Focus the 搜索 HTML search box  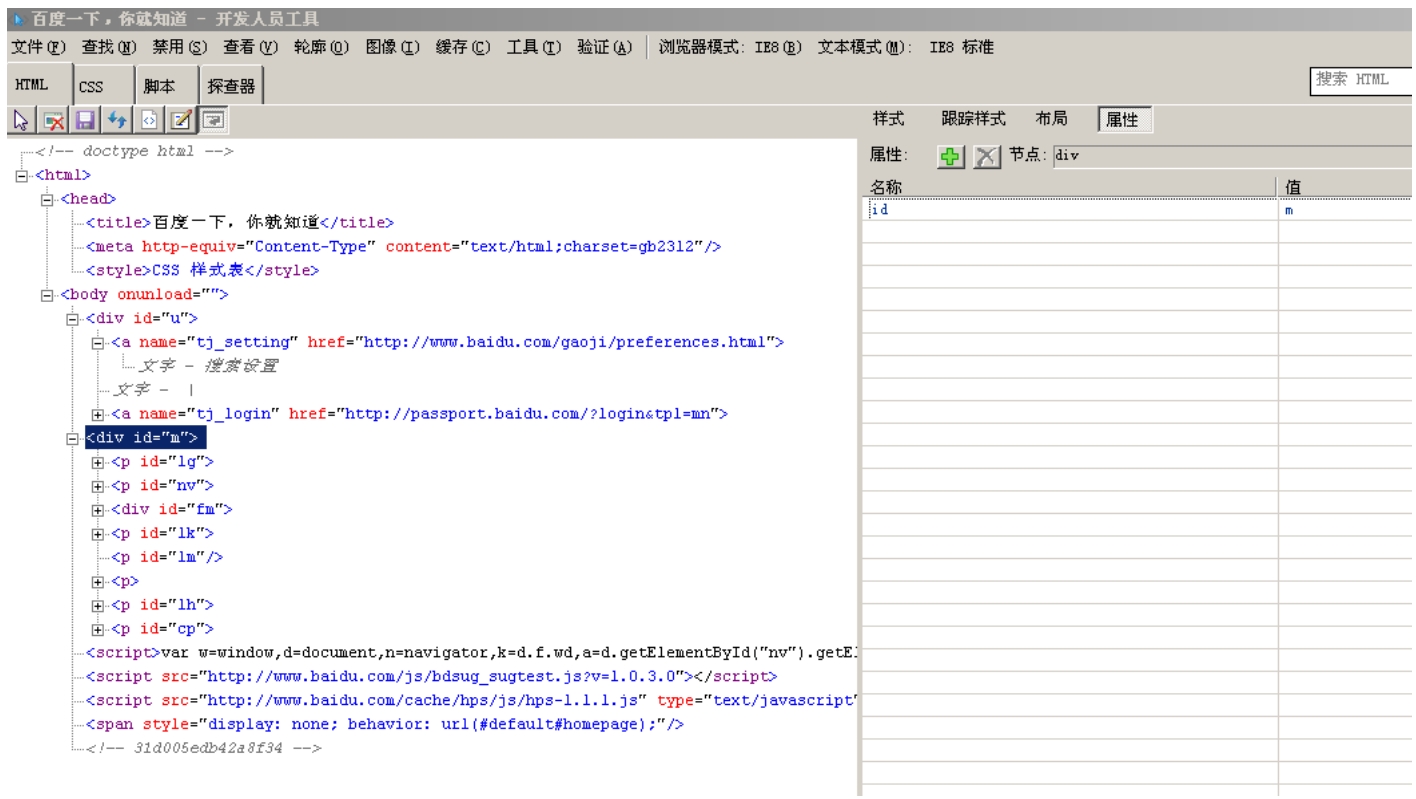point(1362,81)
